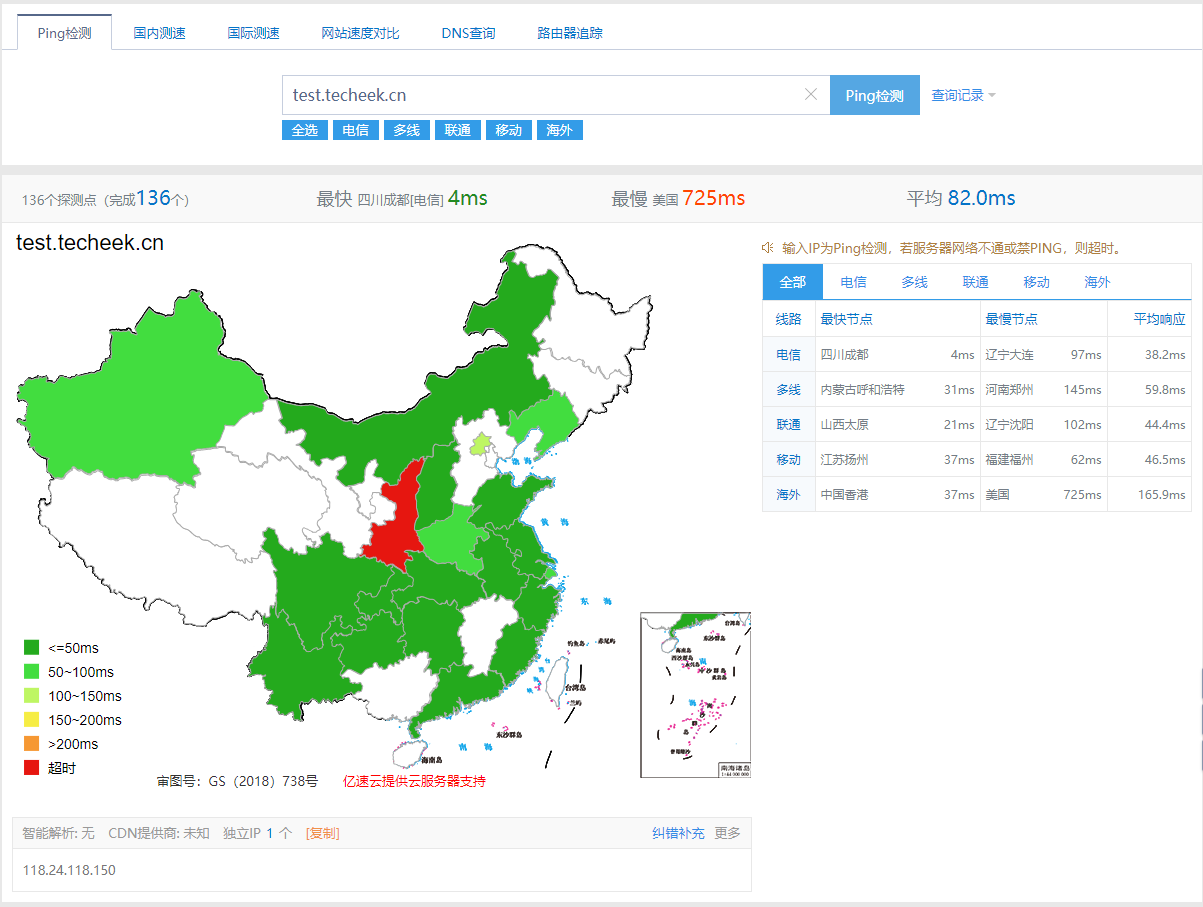Toggle the 电信 filter tag

pos(355,130)
